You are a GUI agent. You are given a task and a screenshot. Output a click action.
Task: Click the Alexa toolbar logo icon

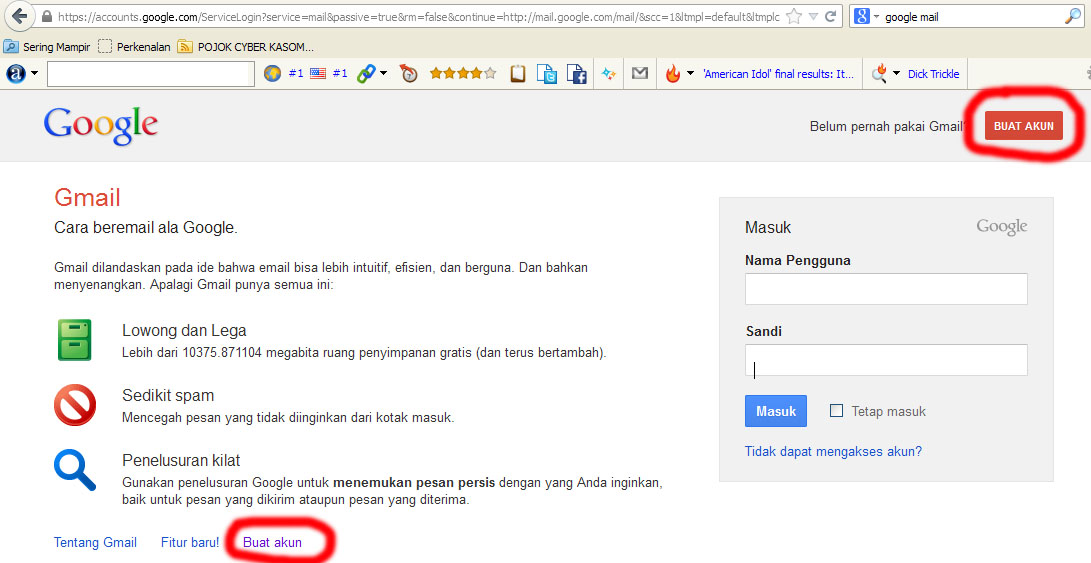(16, 73)
